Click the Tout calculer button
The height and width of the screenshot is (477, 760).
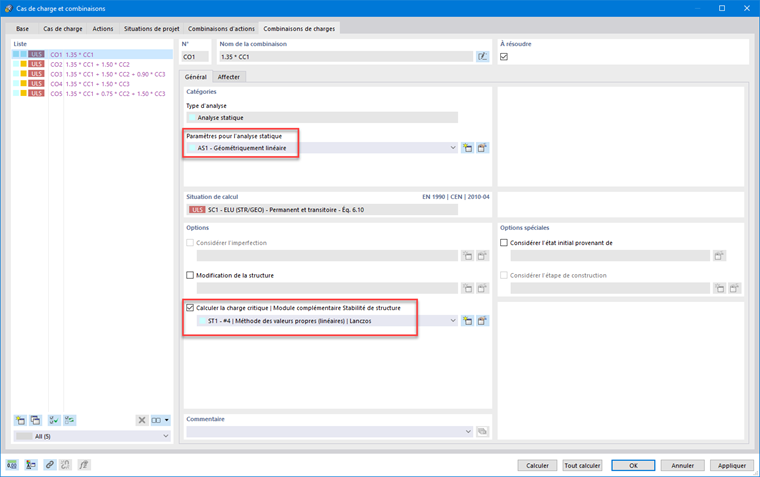582,465
